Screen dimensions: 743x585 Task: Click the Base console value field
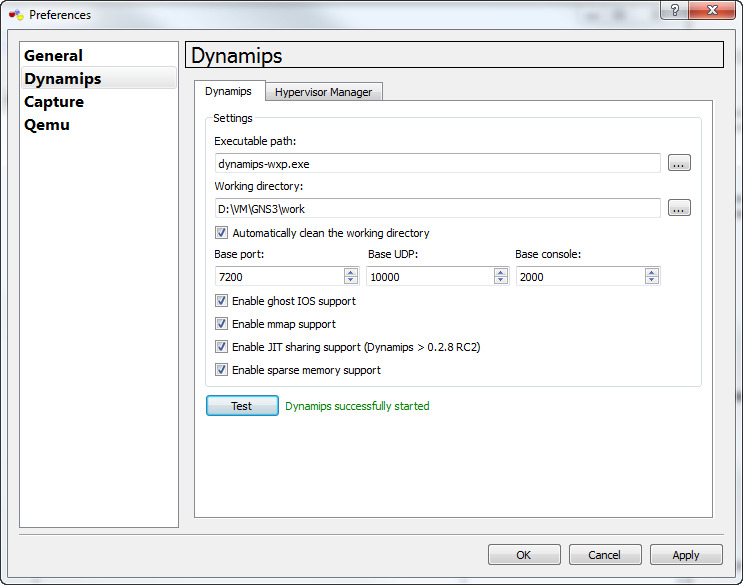(580, 277)
